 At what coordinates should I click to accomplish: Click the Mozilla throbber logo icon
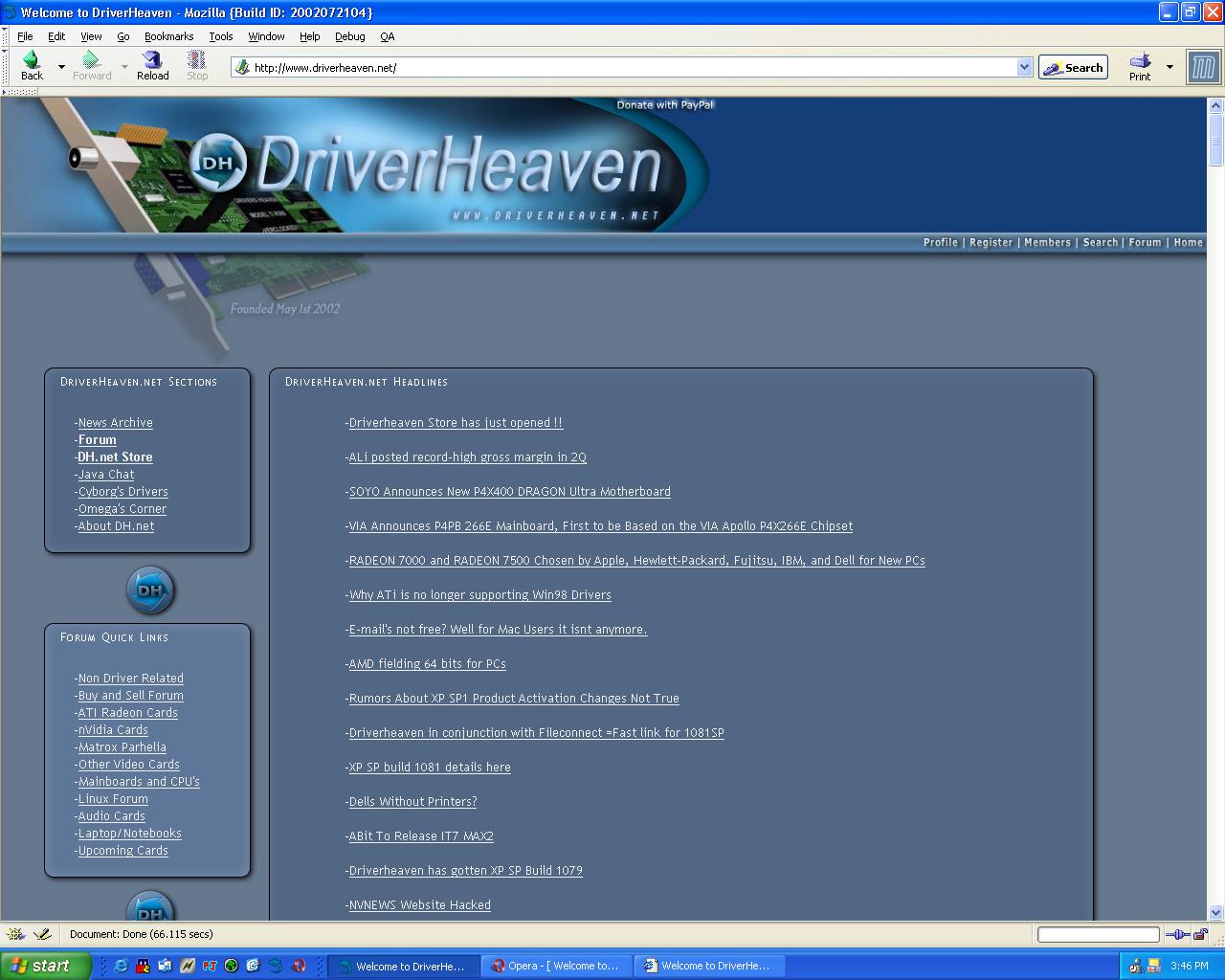coord(1204,67)
